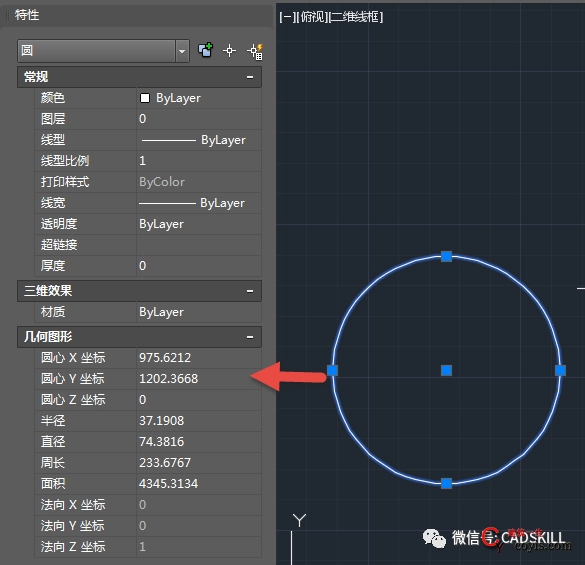Screen dimensions: 585x565
Task: Edit 直径 value 74.3816
Action: pyautogui.click(x=199, y=442)
